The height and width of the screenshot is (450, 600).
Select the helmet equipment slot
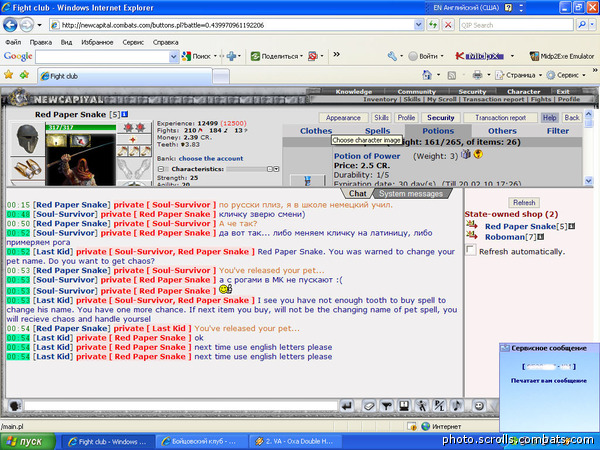pyautogui.click(x=27, y=138)
